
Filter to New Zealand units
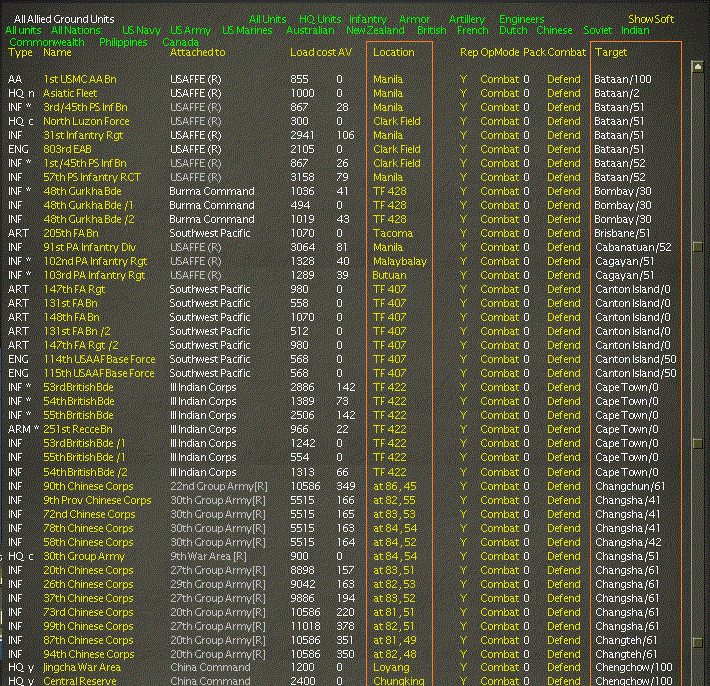pos(375,30)
